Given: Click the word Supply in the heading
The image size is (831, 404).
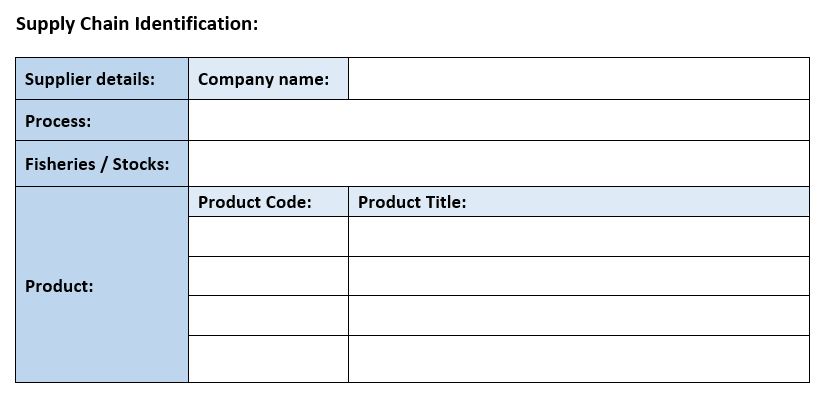Looking at the screenshot, I should coord(43,24).
